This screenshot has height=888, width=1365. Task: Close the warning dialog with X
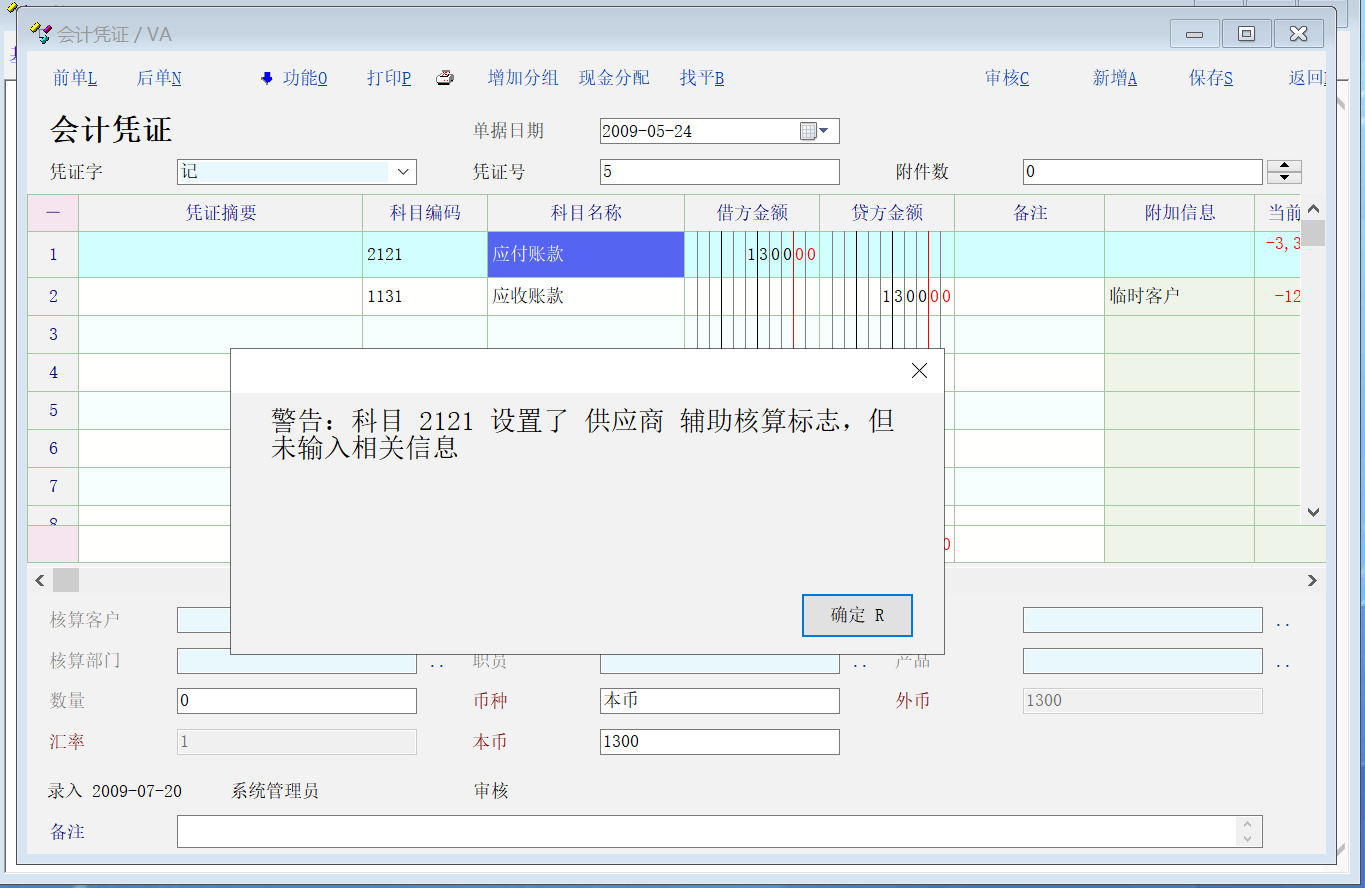click(x=919, y=370)
